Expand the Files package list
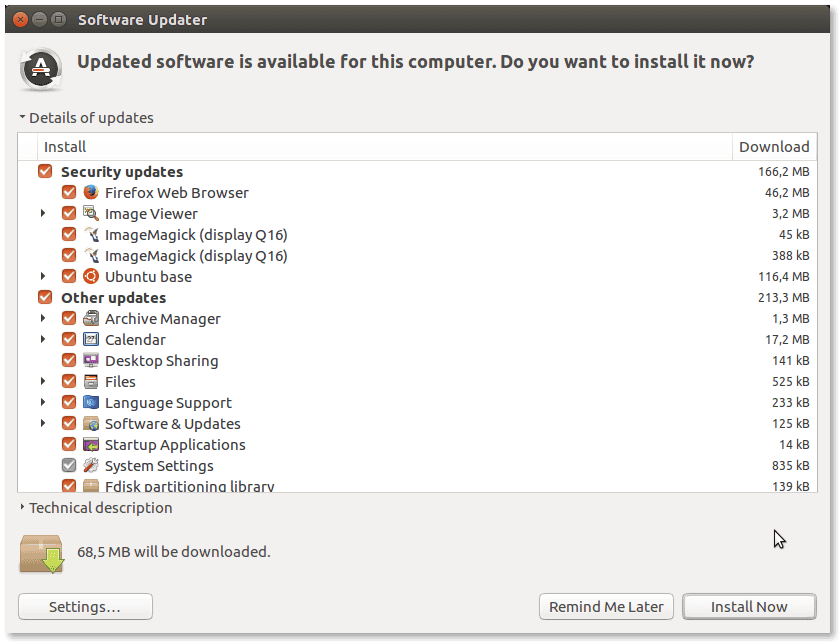The image size is (839, 642). click(43, 381)
